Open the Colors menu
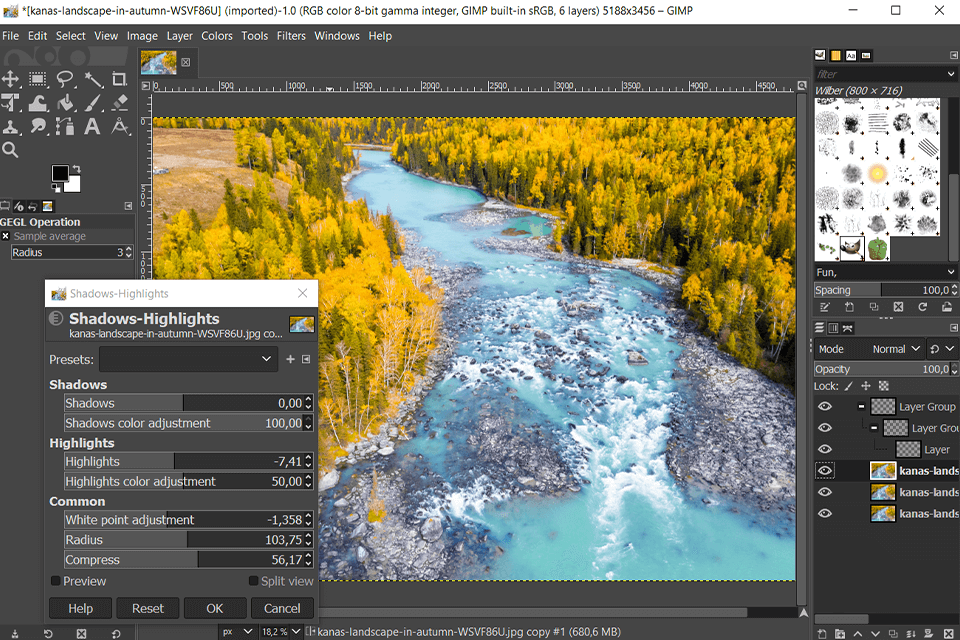Viewport: 960px width, 640px height. (217, 36)
